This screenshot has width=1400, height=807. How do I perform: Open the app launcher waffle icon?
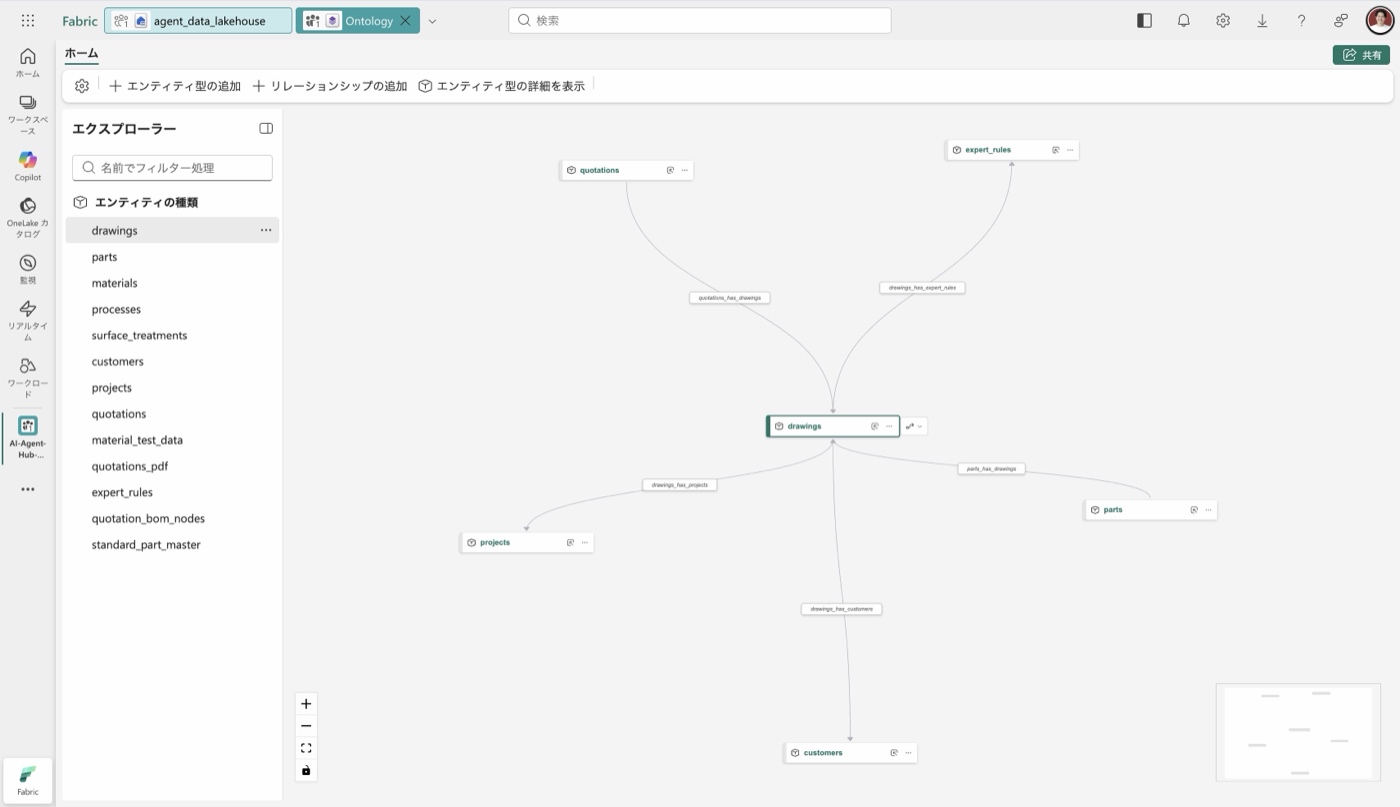tap(28, 20)
